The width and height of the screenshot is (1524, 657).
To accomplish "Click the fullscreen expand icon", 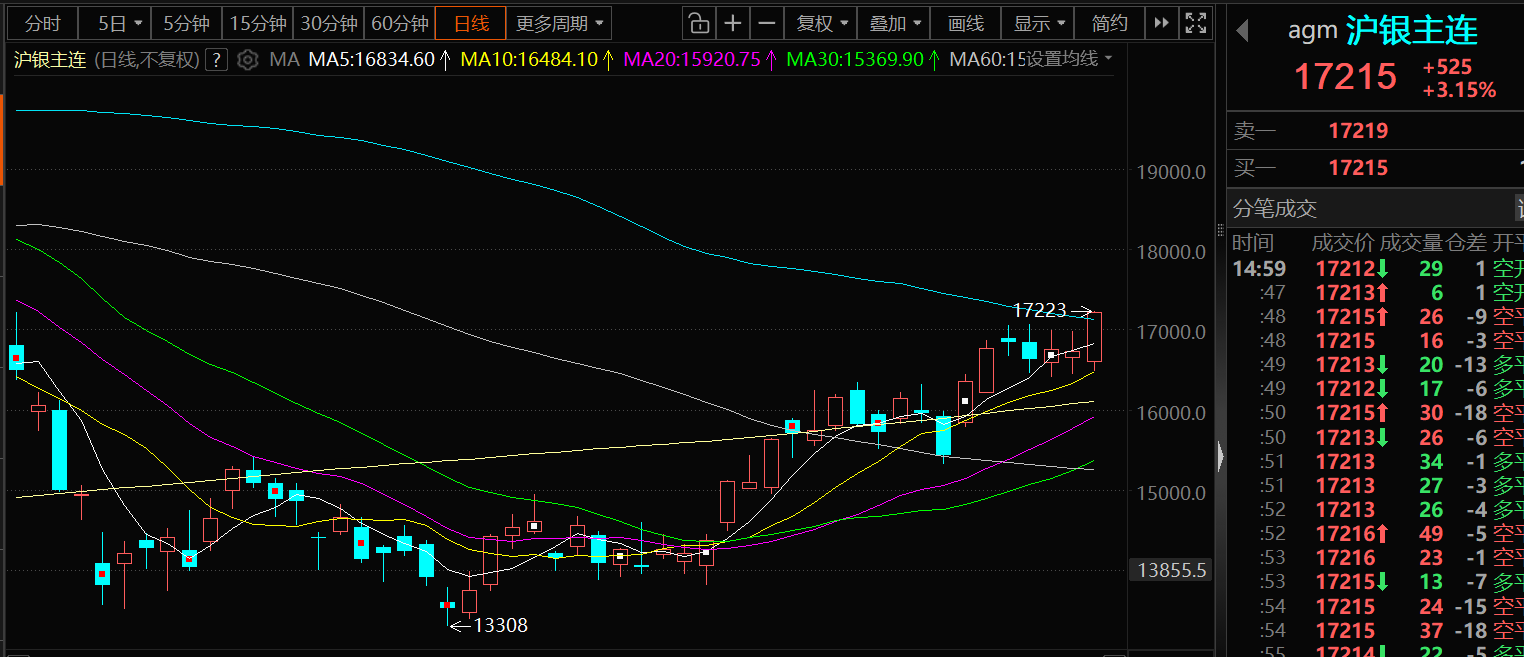I will tap(1194, 23).
